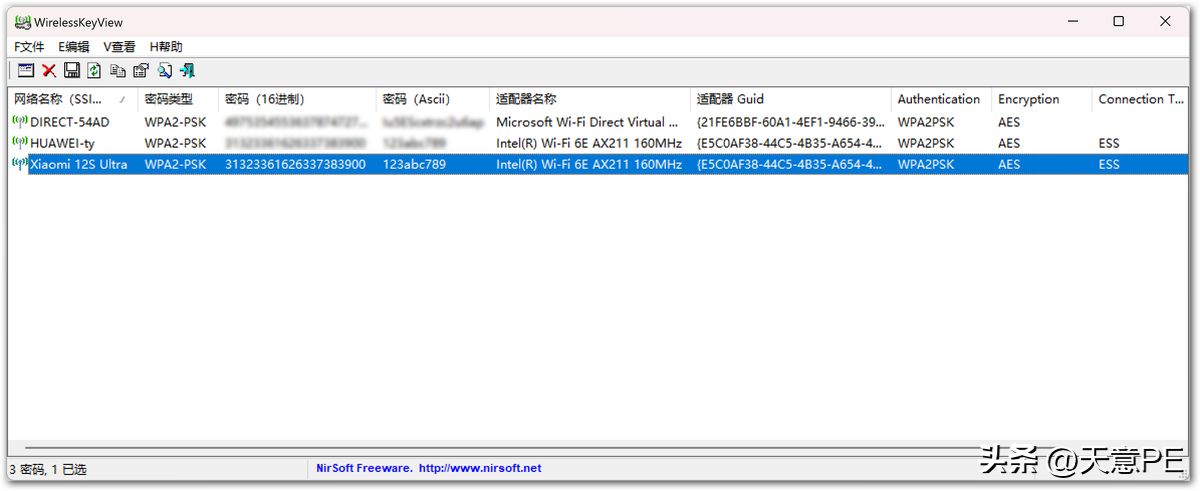
Task: Open the H帮助 menu
Action: coord(166,46)
